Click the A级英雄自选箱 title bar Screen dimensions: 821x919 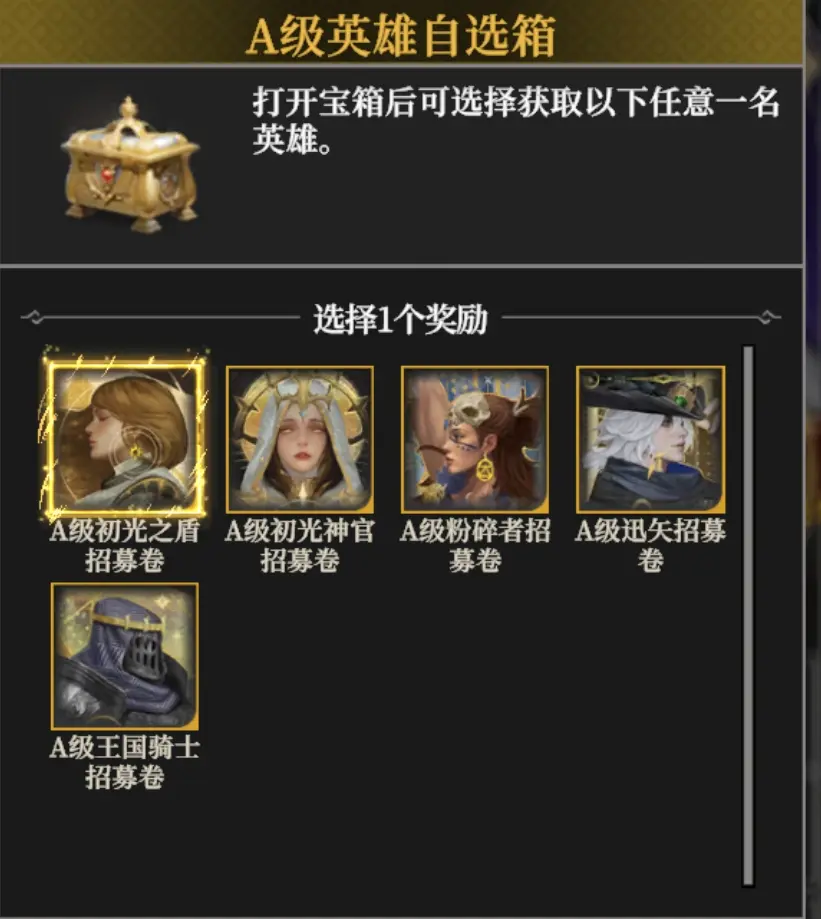point(401,34)
